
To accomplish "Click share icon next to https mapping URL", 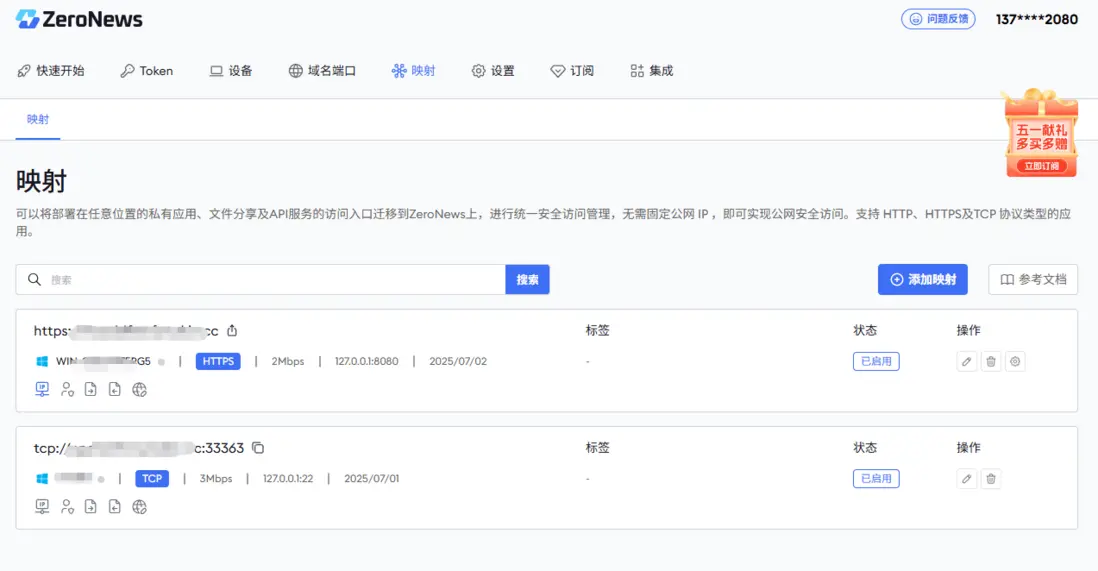I will tap(232, 331).
